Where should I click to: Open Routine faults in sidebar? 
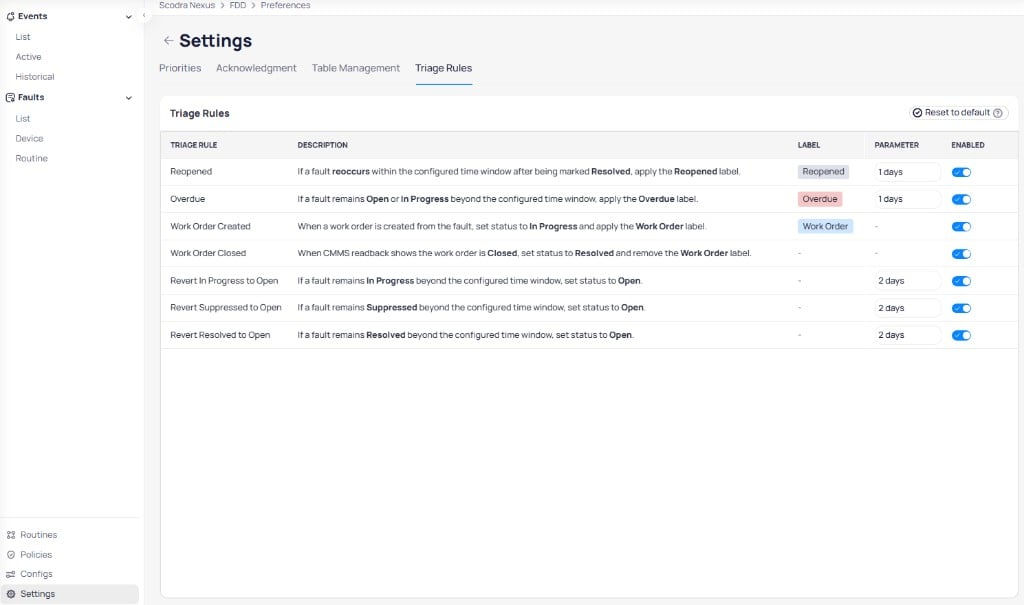[31, 158]
